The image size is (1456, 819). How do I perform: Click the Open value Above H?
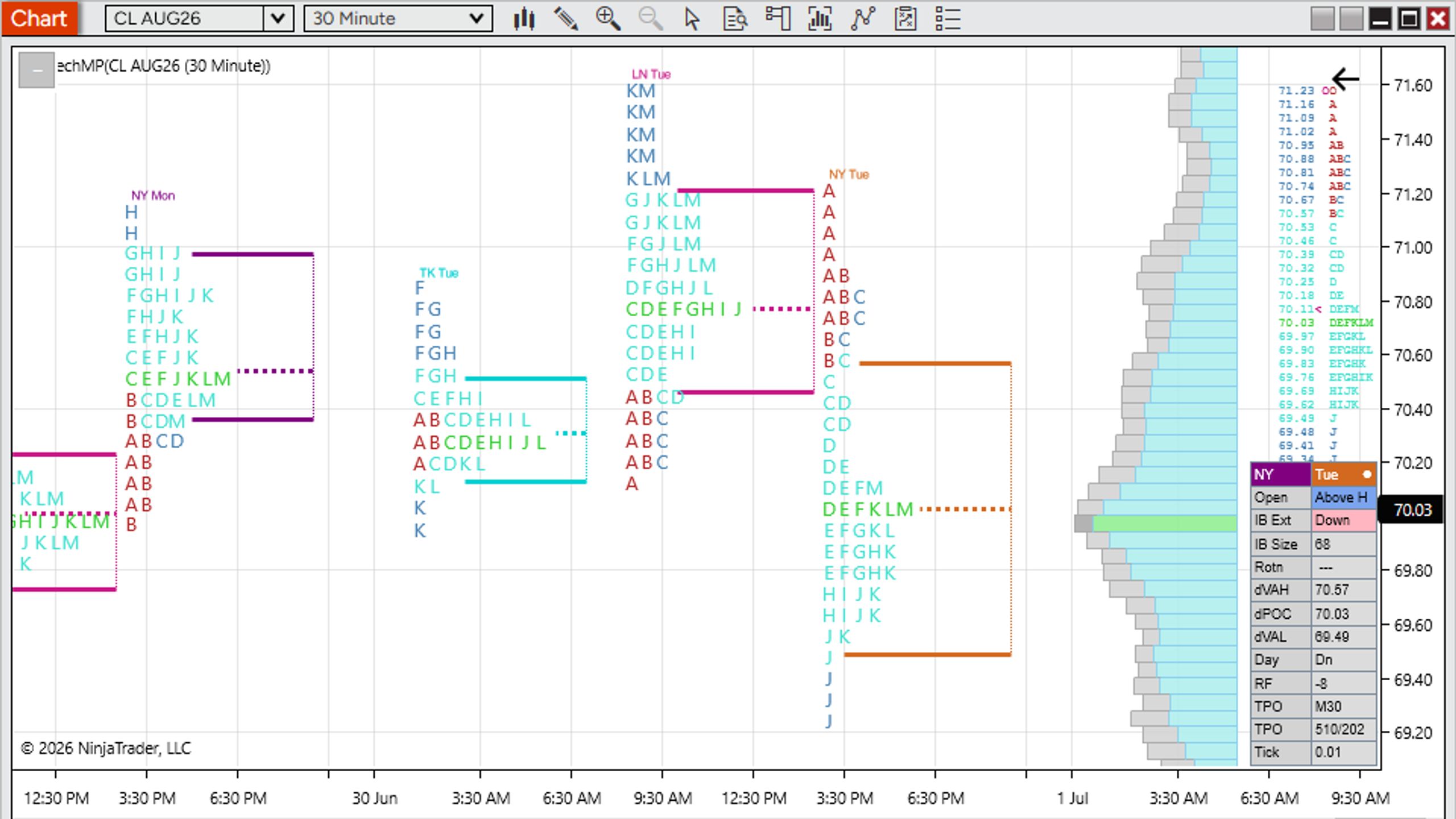[1343, 498]
